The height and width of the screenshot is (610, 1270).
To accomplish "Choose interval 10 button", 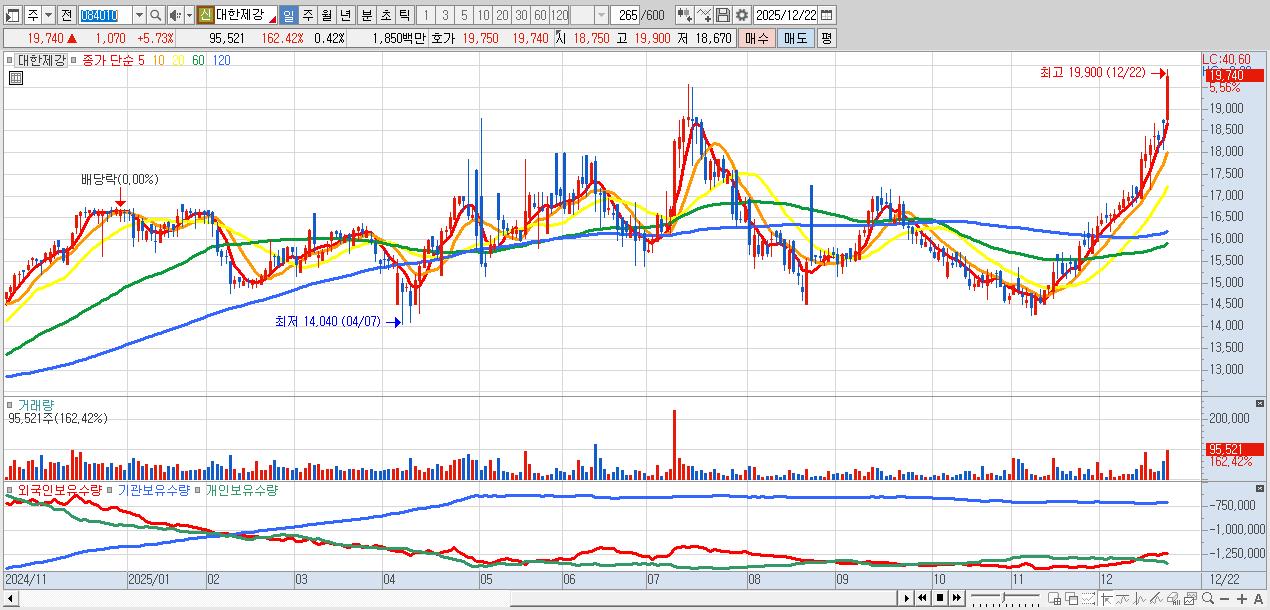I will click(483, 15).
